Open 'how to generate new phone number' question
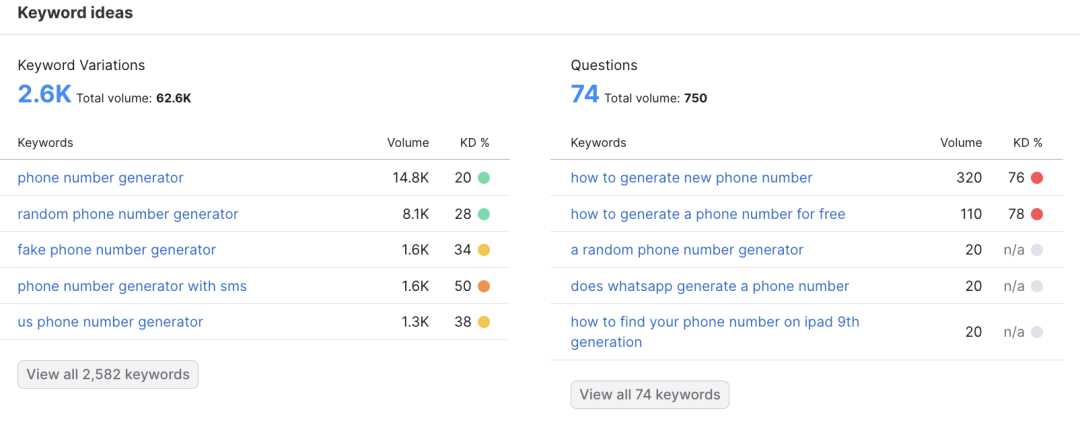The height and width of the screenshot is (425, 1080). click(691, 178)
